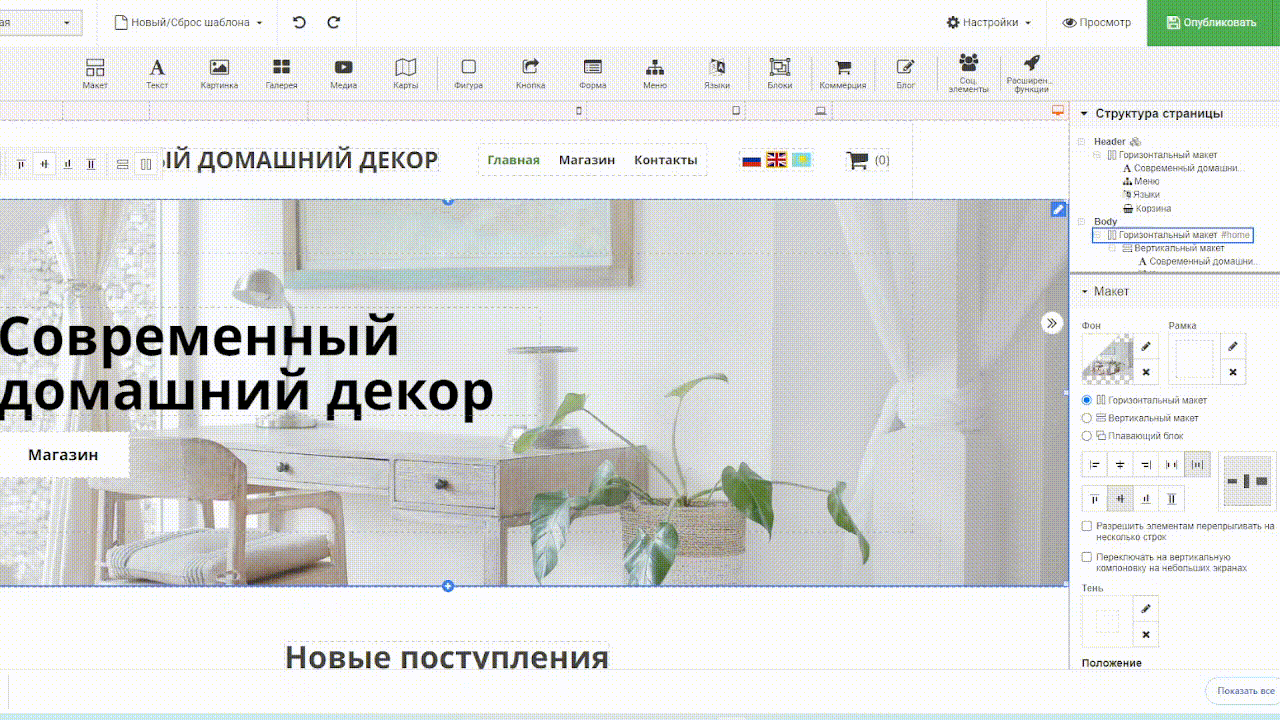Choose the Commerce cart tool

coord(843,73)
